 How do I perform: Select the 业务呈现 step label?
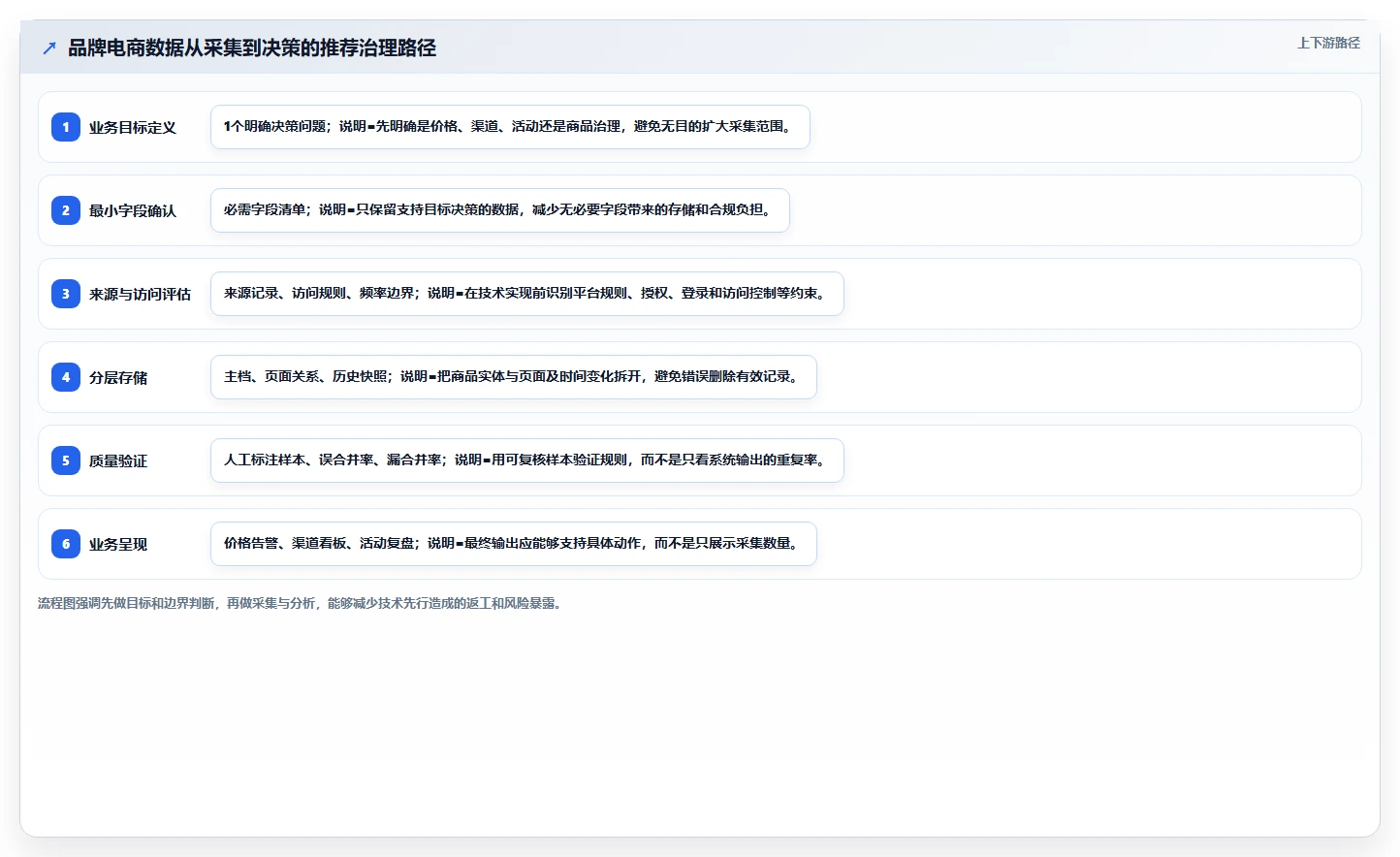pos(118,544)
